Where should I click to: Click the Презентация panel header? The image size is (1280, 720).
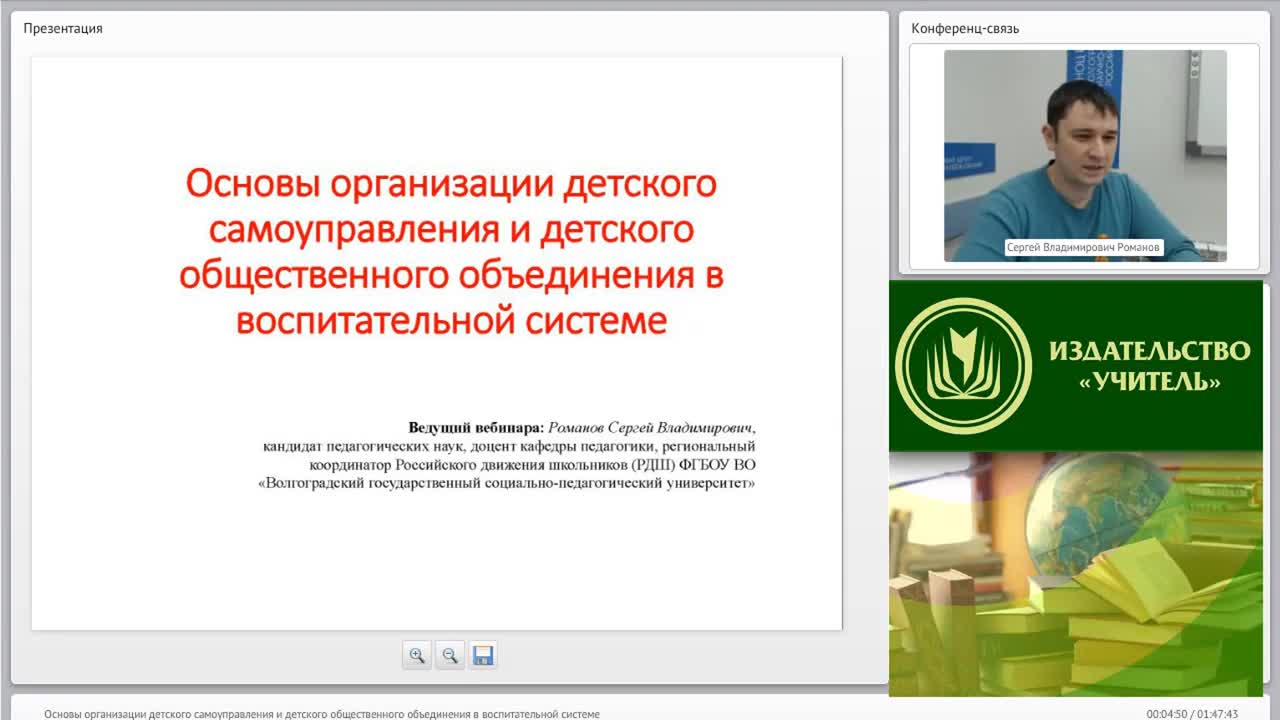(63, 28)
